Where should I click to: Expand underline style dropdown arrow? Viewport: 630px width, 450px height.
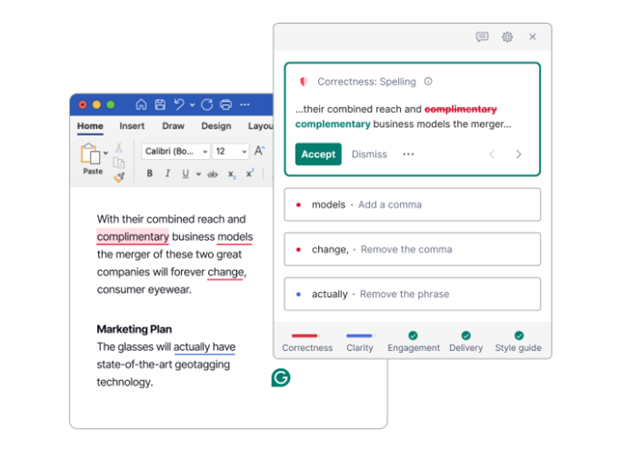pos(198,174)
